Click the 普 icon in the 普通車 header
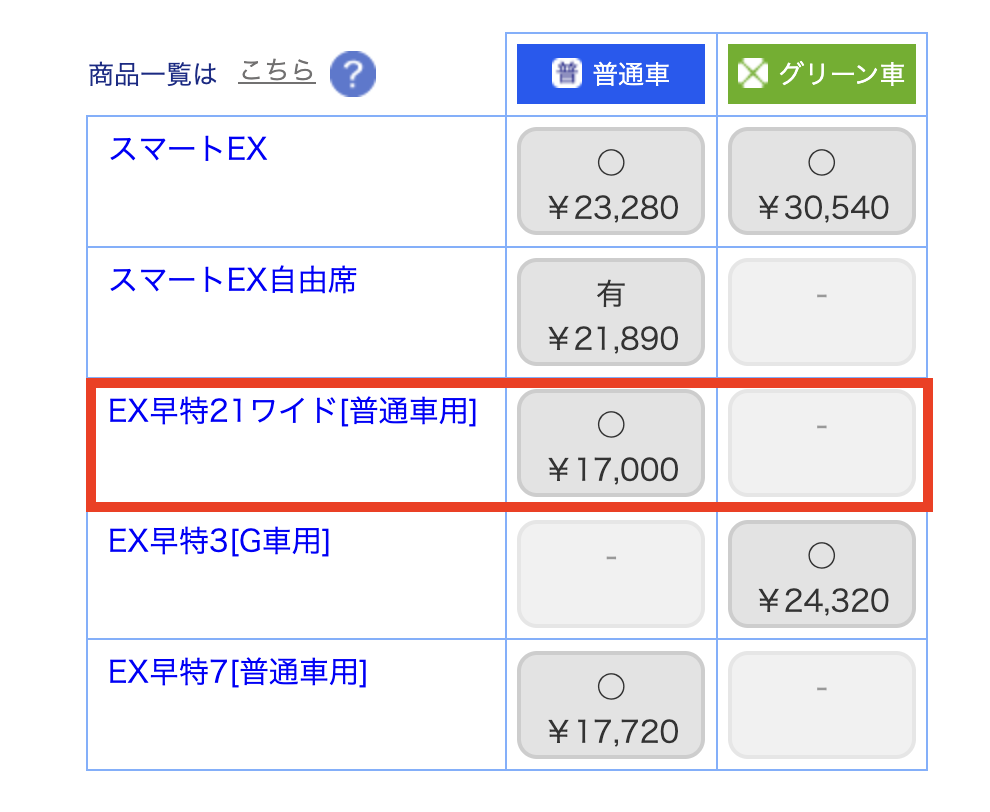The height and width of the screenshot is (812, 990). coord(567,74)
